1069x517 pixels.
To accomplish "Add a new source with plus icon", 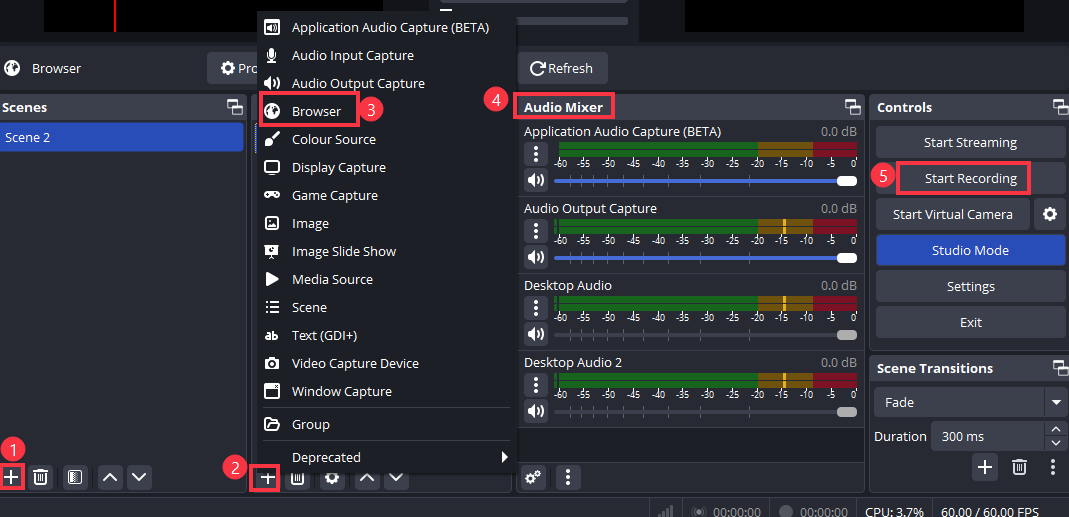I will pos(269,478).
